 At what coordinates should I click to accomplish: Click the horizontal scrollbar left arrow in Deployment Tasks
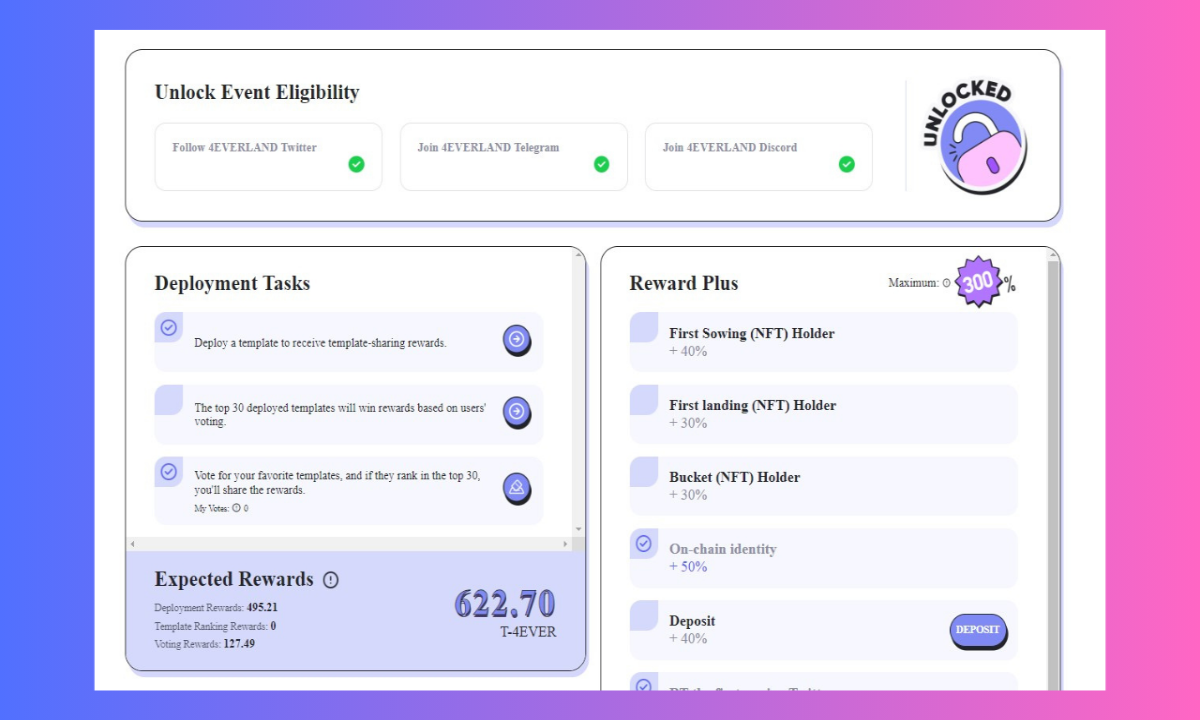[x=132, y=544]
